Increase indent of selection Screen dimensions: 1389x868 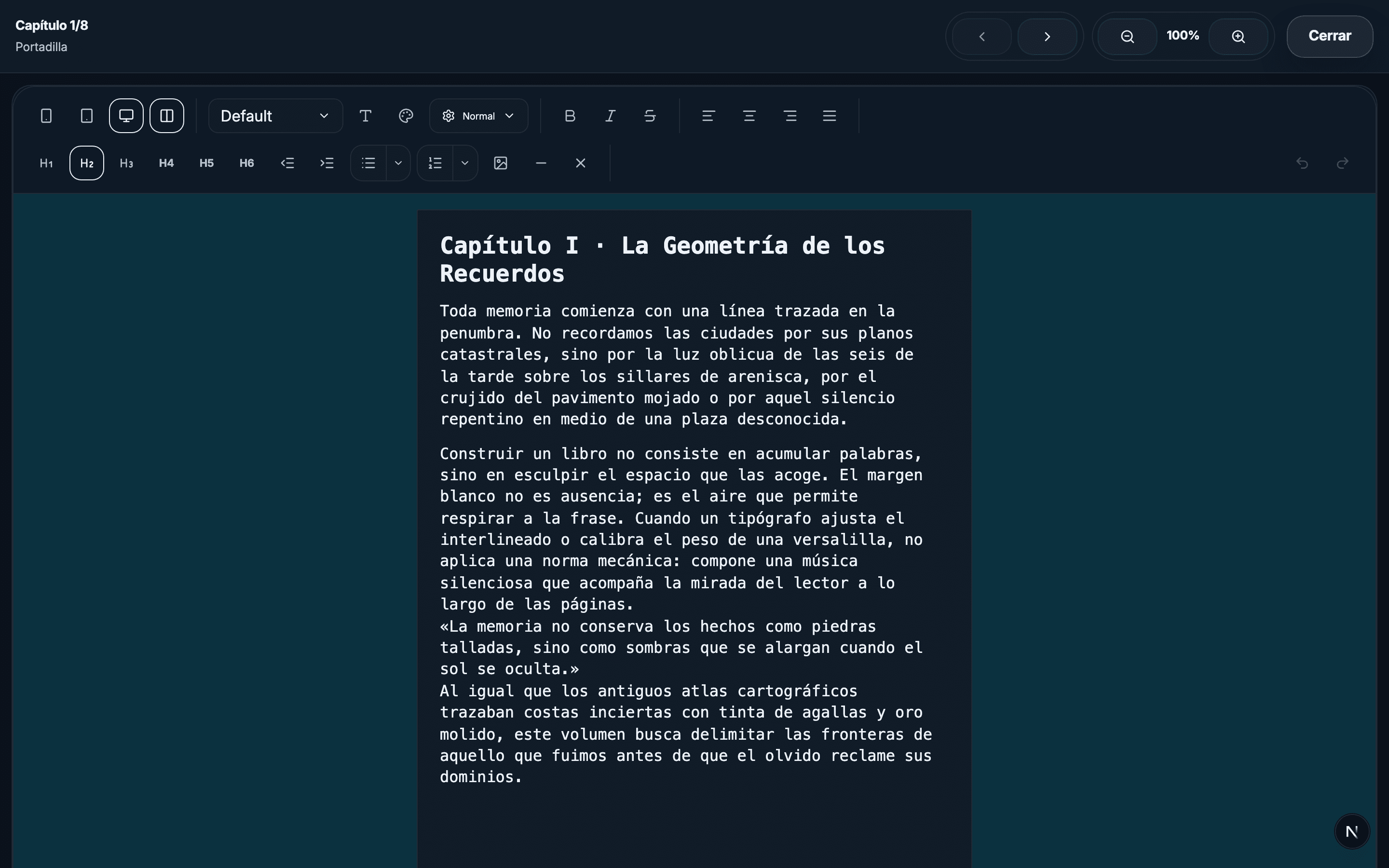327,163
